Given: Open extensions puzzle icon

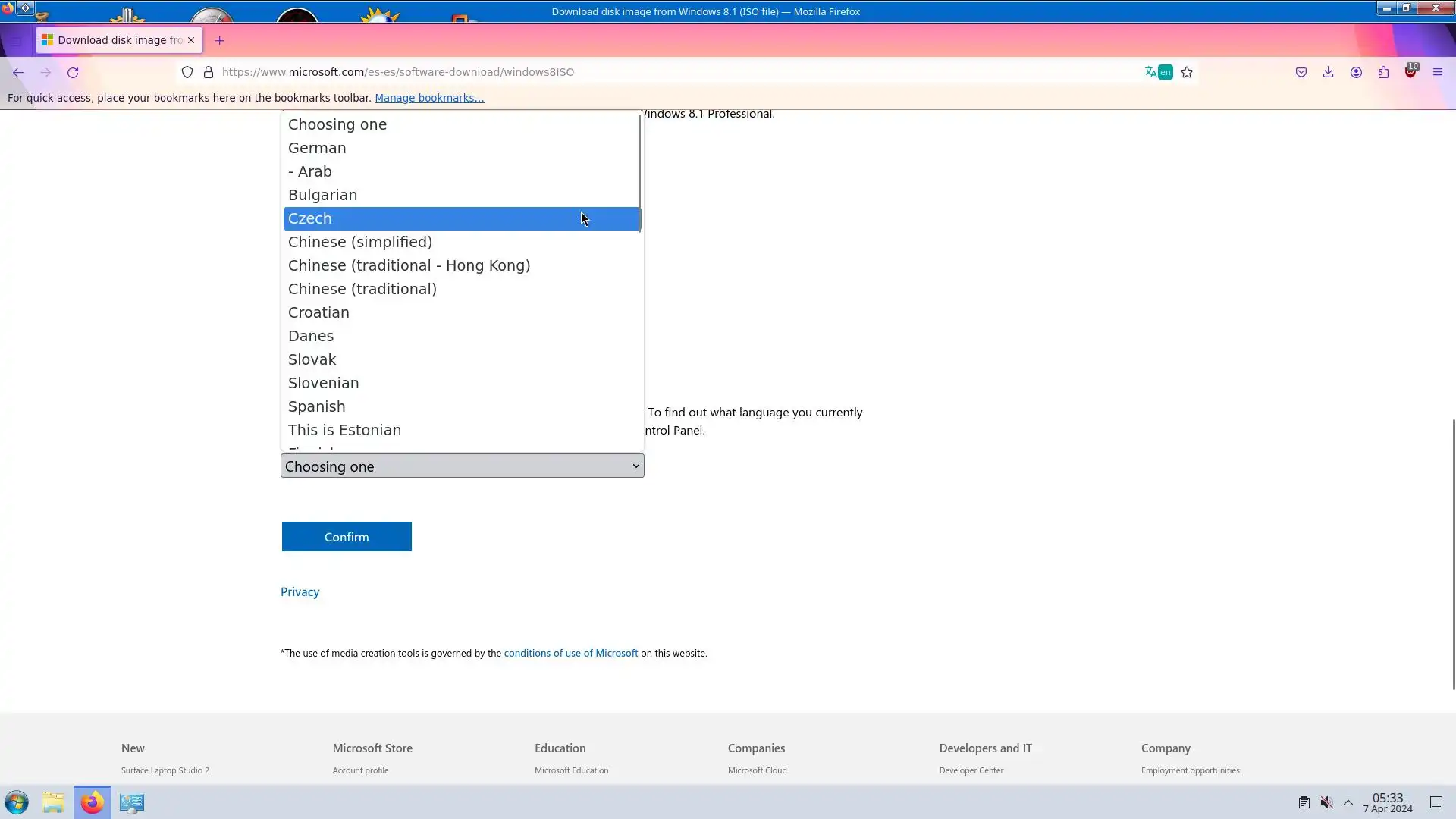Looking at the screenshot, I should [x=1383, y=73].
